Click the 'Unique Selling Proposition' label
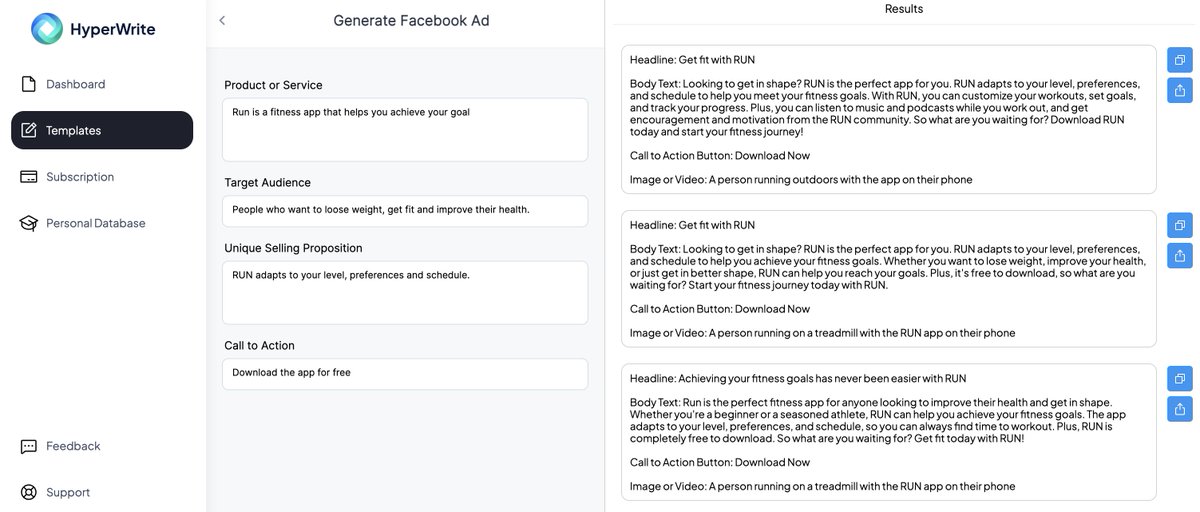Screen dimensions: 1200x512 [x=293, y=248]
